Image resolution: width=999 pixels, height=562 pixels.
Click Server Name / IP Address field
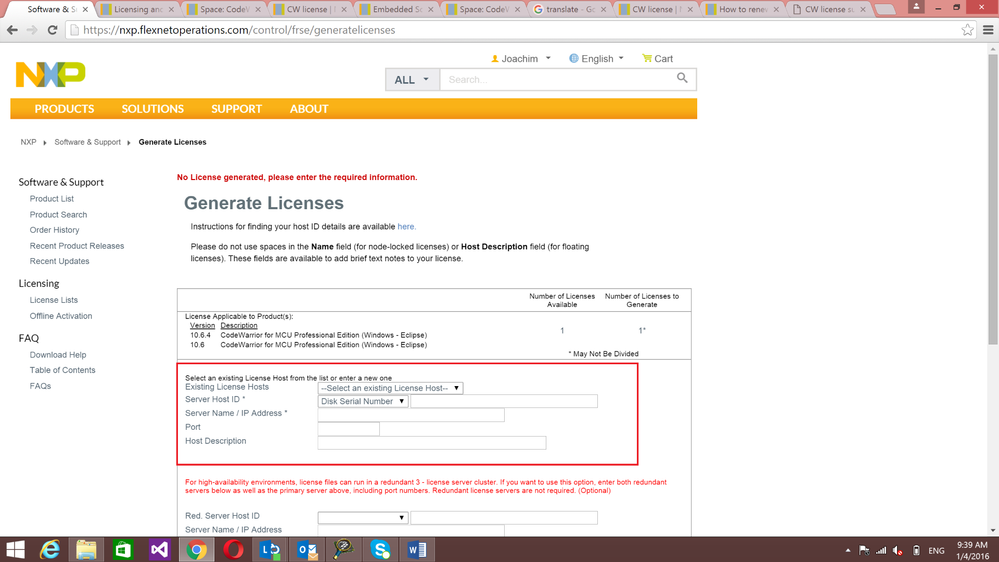point(411,415)
